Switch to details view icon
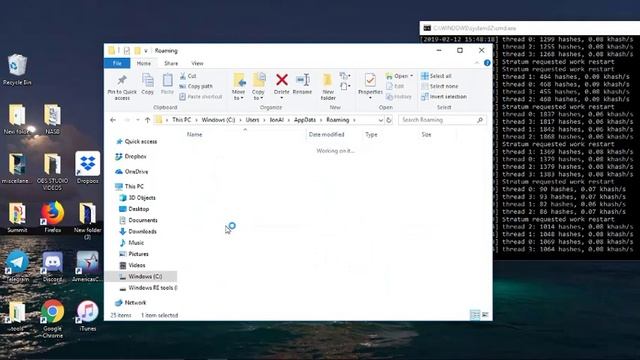 pos(475,315)
